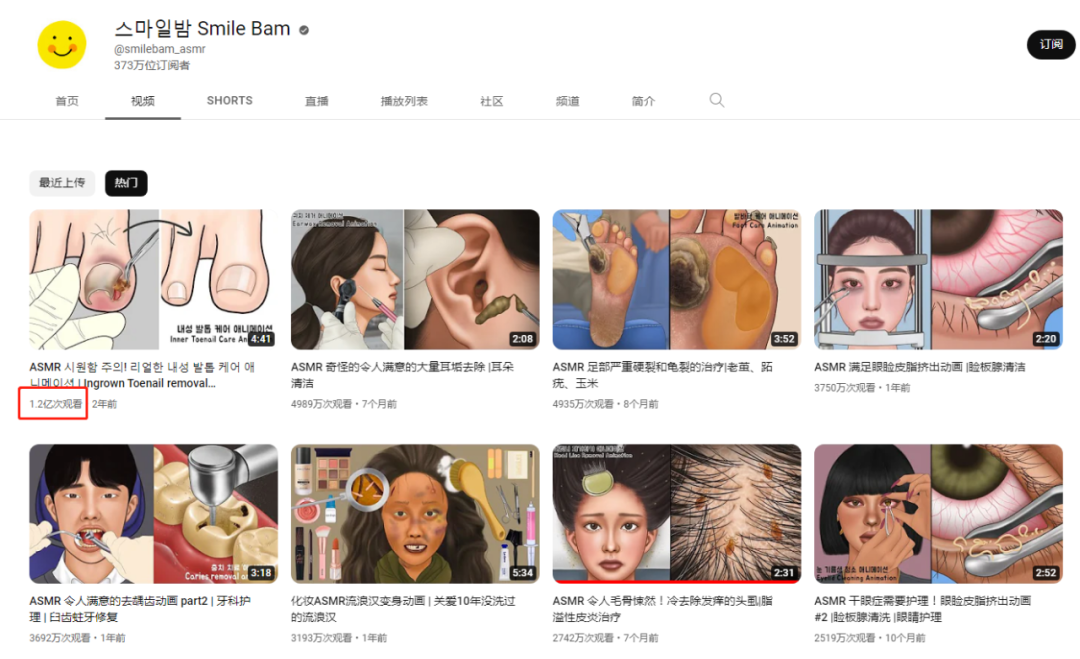
Task: Click the 373万位订阅者 subscriber count
Action: click(x=152, y=65)
